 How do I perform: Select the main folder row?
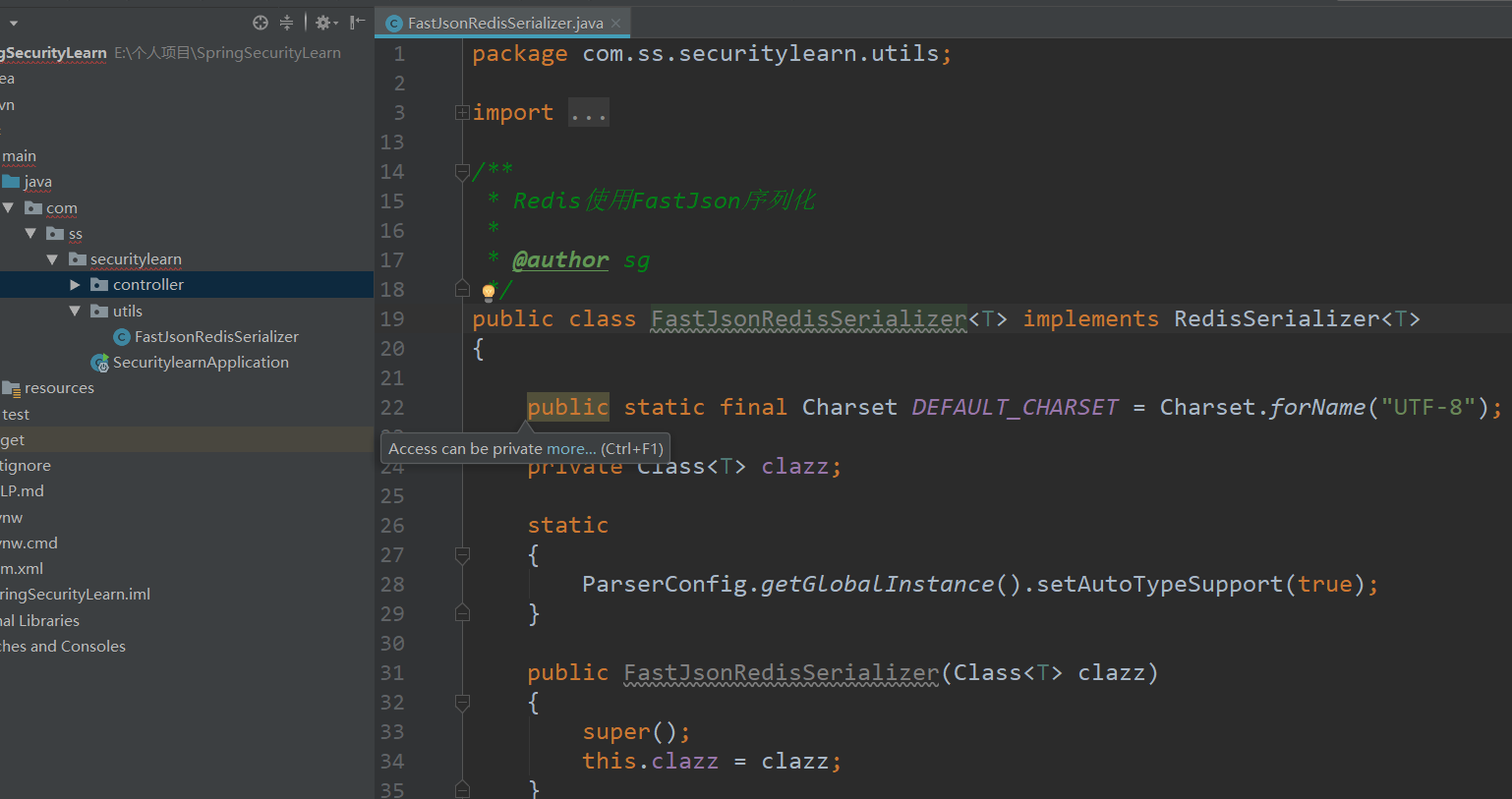tap(187, 155)
